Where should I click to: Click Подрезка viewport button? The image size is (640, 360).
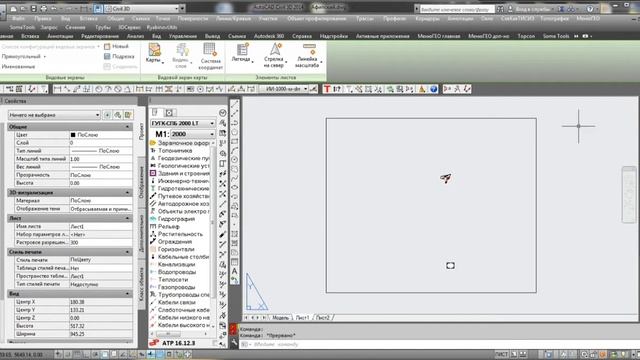click(119, 56)
